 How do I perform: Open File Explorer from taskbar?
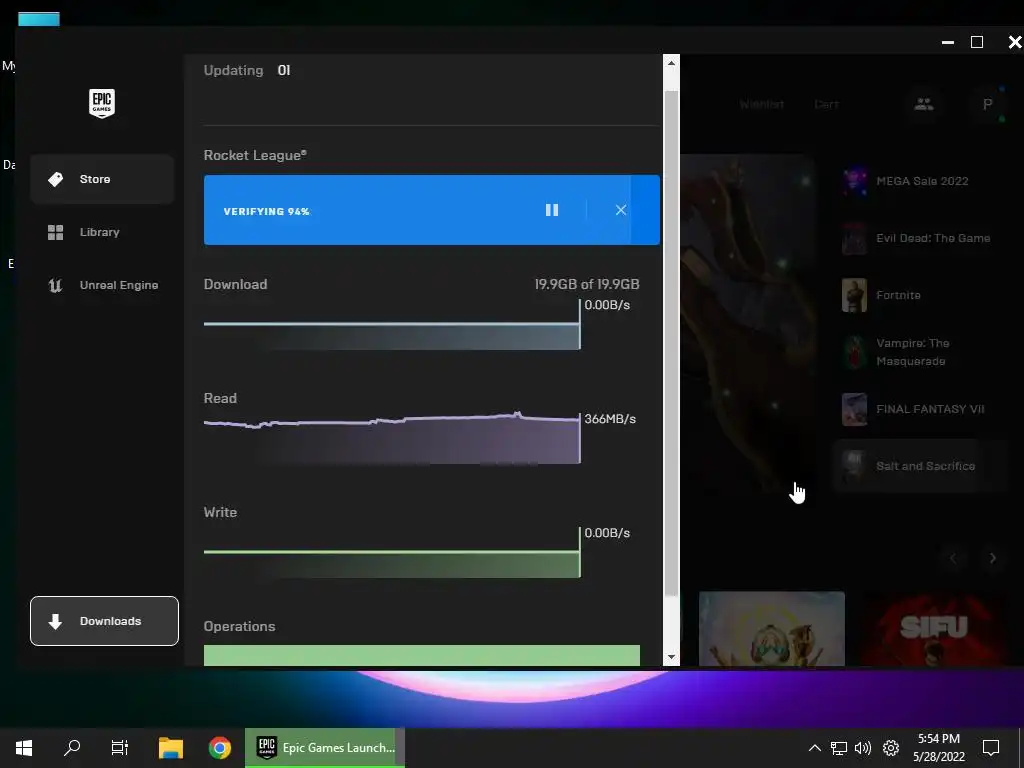171,748
